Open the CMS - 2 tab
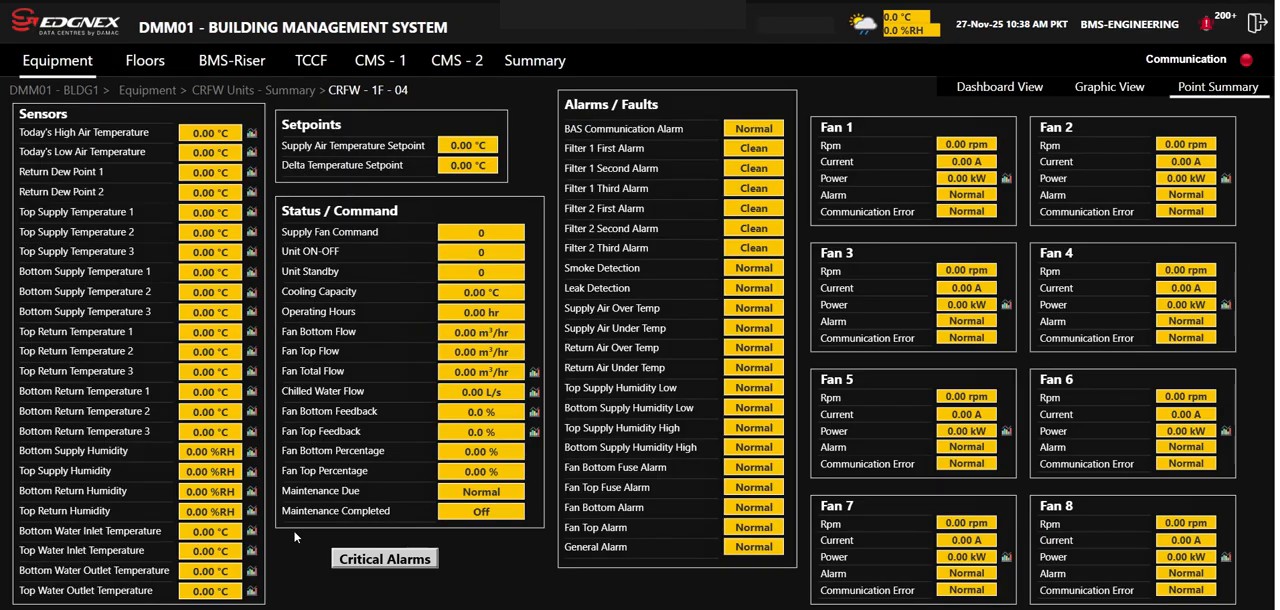Screen dimensions: 1280x610 point(457,61)
